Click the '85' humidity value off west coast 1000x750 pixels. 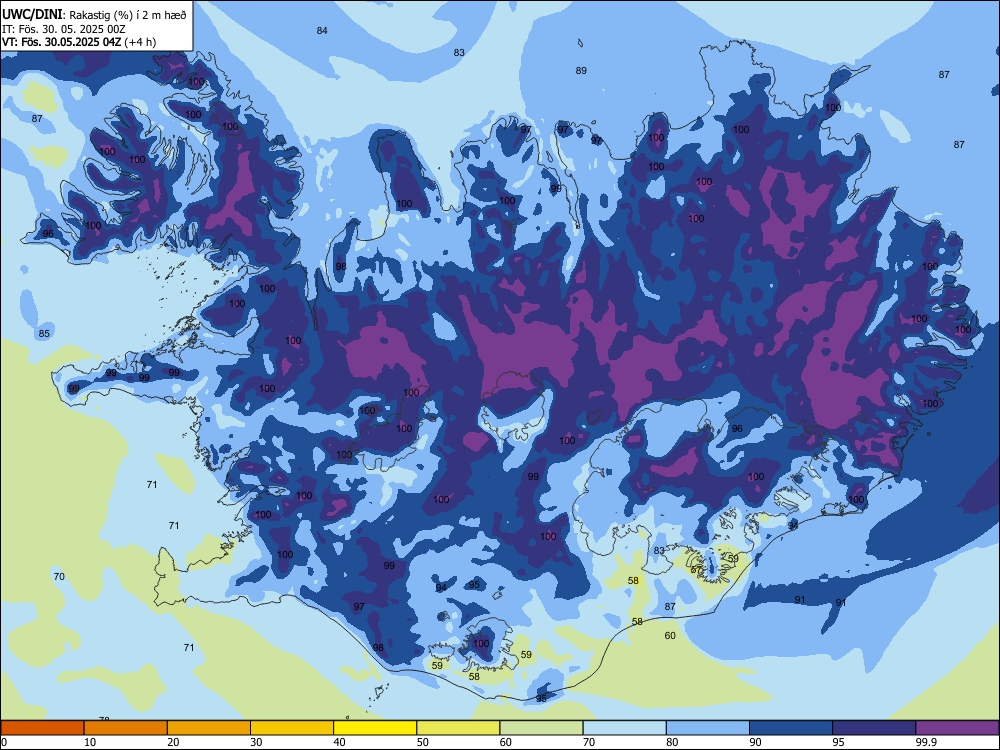coord(44,334)
